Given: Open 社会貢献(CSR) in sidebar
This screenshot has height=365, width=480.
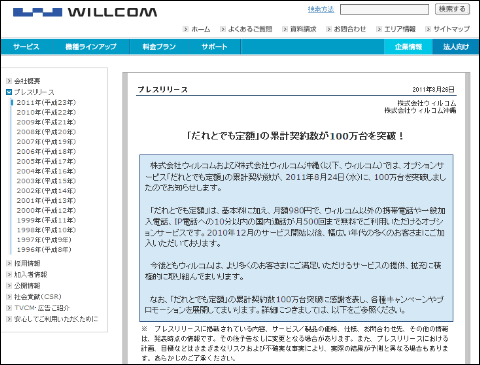Looking at the screenshot, I should 38,297.
